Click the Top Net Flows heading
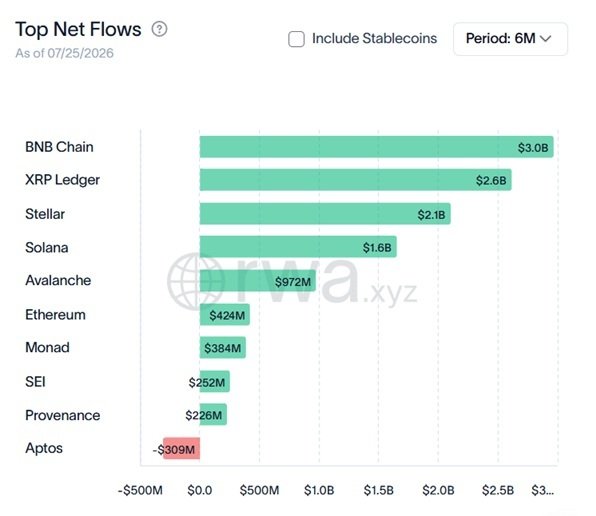 pyautogui.click(x=78, y=30)
